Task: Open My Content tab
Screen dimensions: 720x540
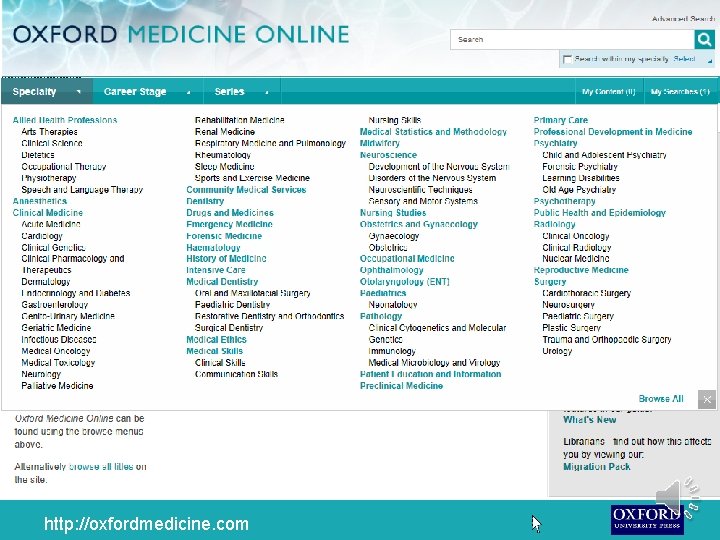Action: pos(609,91)
